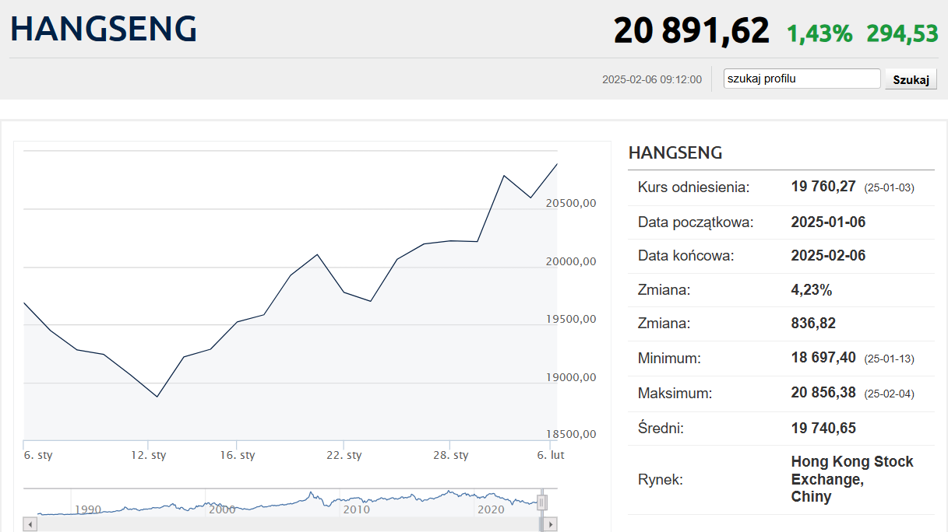Image resolution: width=948 pixels, height=532 pixels.
Task: Click the minimum value 18 697,40
Action: point(823,357)
